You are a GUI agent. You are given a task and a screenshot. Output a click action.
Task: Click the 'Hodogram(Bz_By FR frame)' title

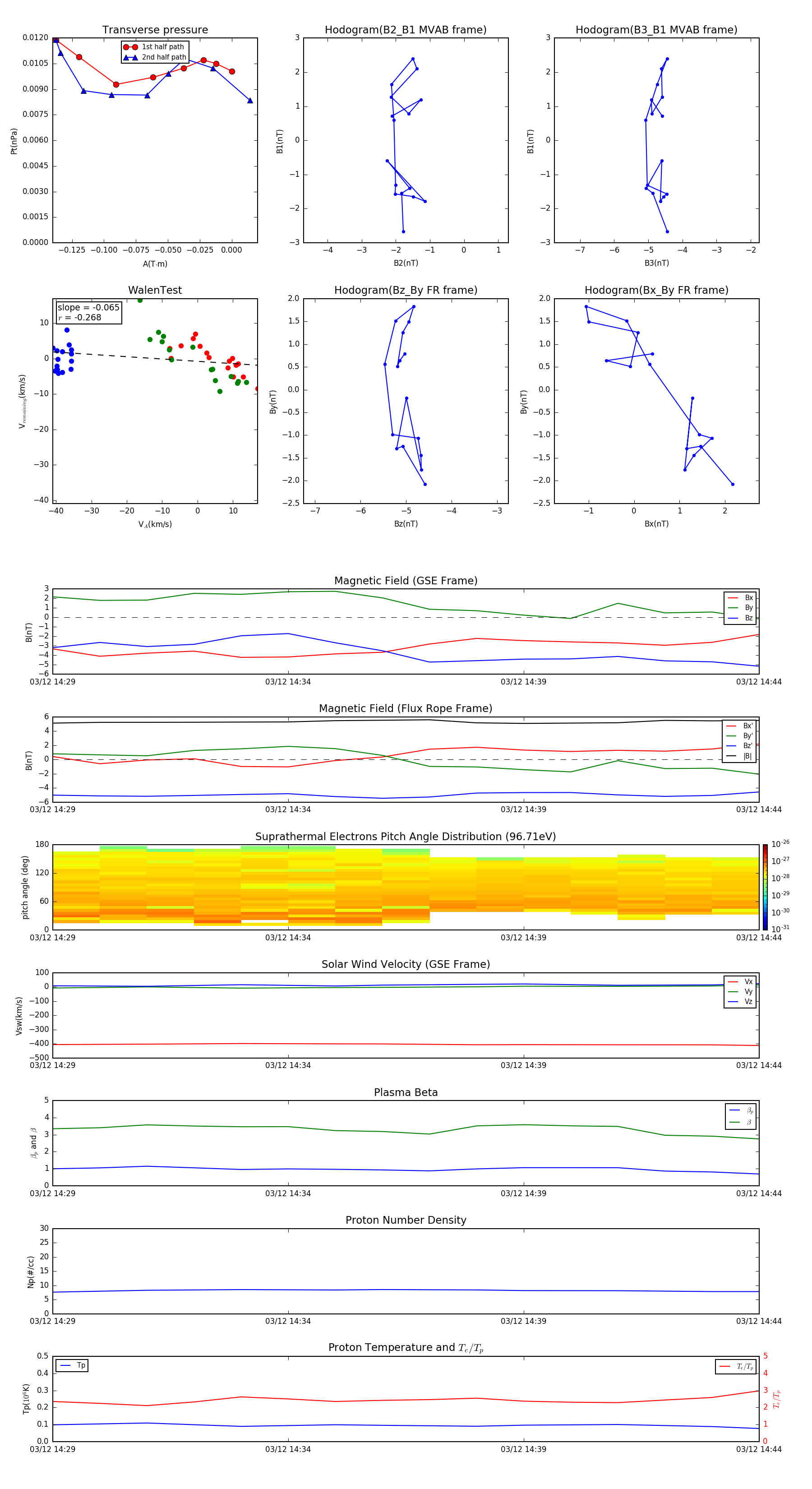406,290
